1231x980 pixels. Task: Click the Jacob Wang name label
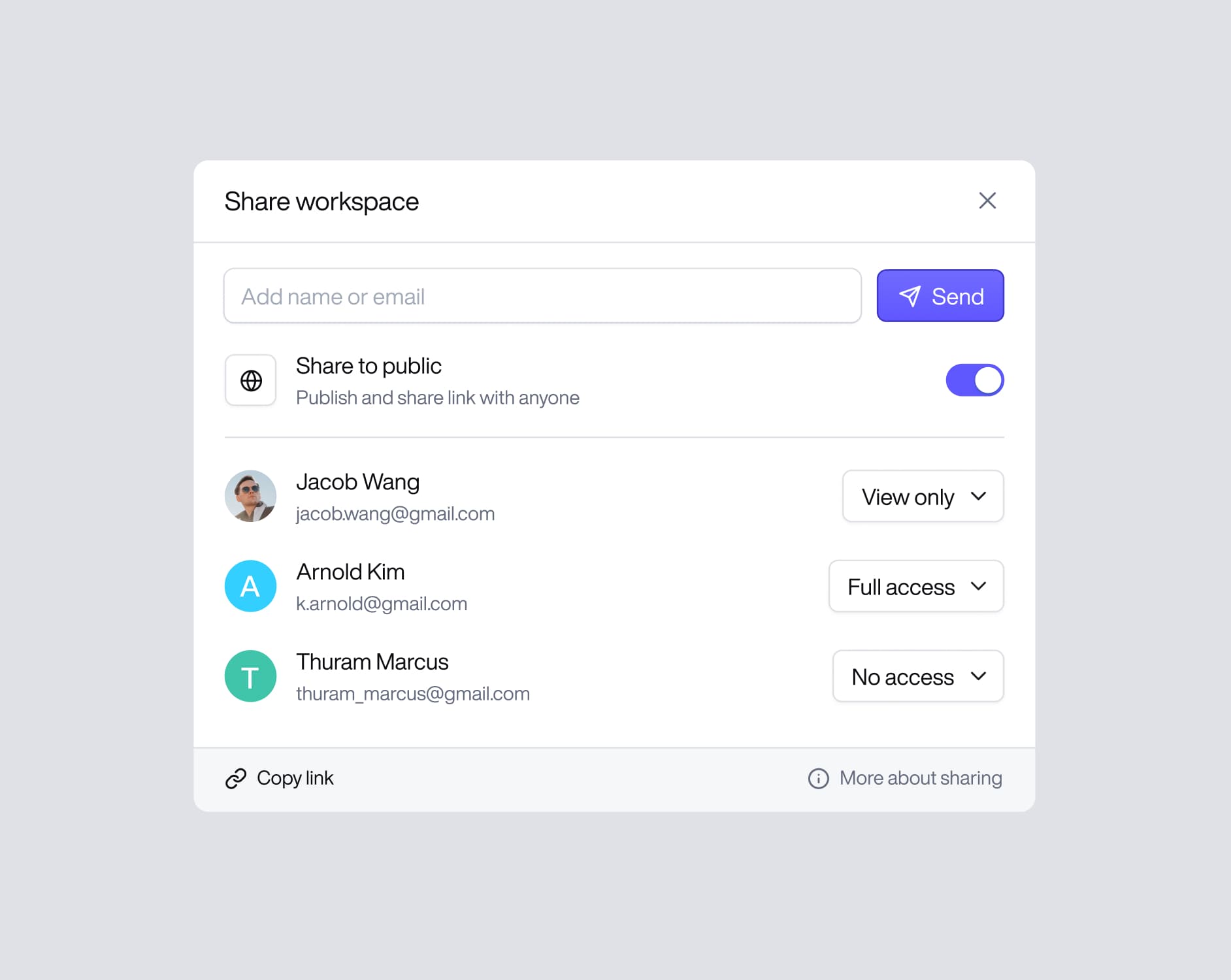tap(357, 482)
